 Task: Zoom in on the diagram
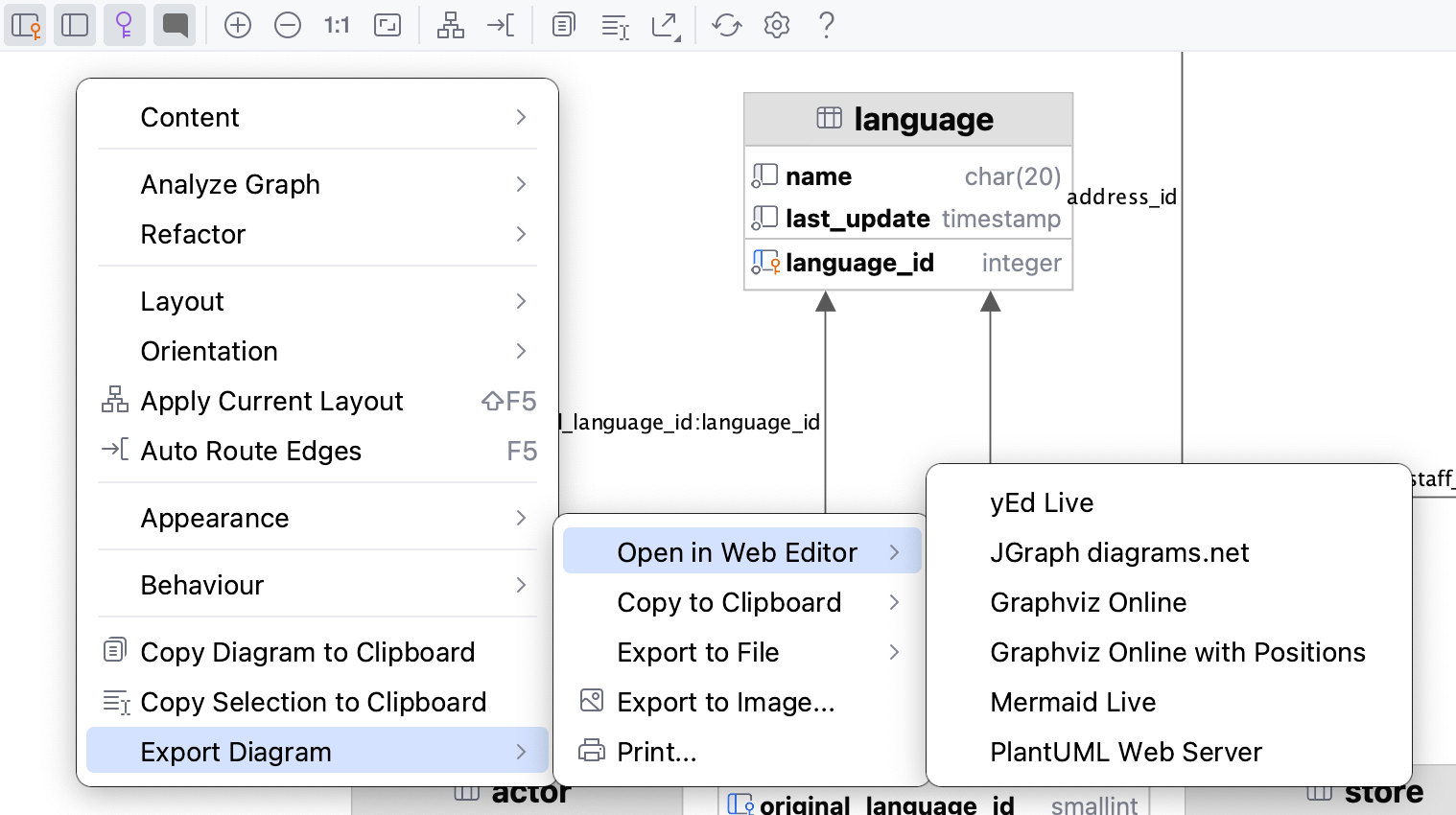(x=238, y=25)
